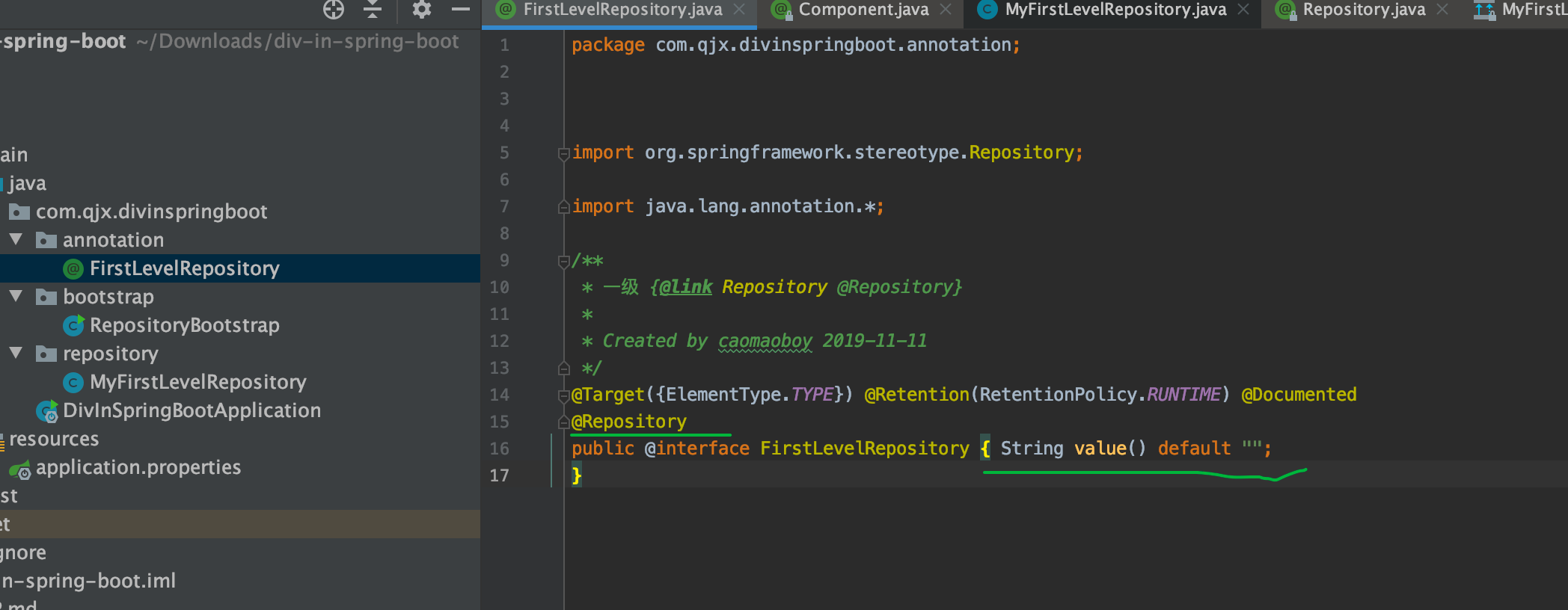Hide the project panel with the minus icon
This screenshot has width=1568, height=610.
pyautogui.click(x=461, y=10)
